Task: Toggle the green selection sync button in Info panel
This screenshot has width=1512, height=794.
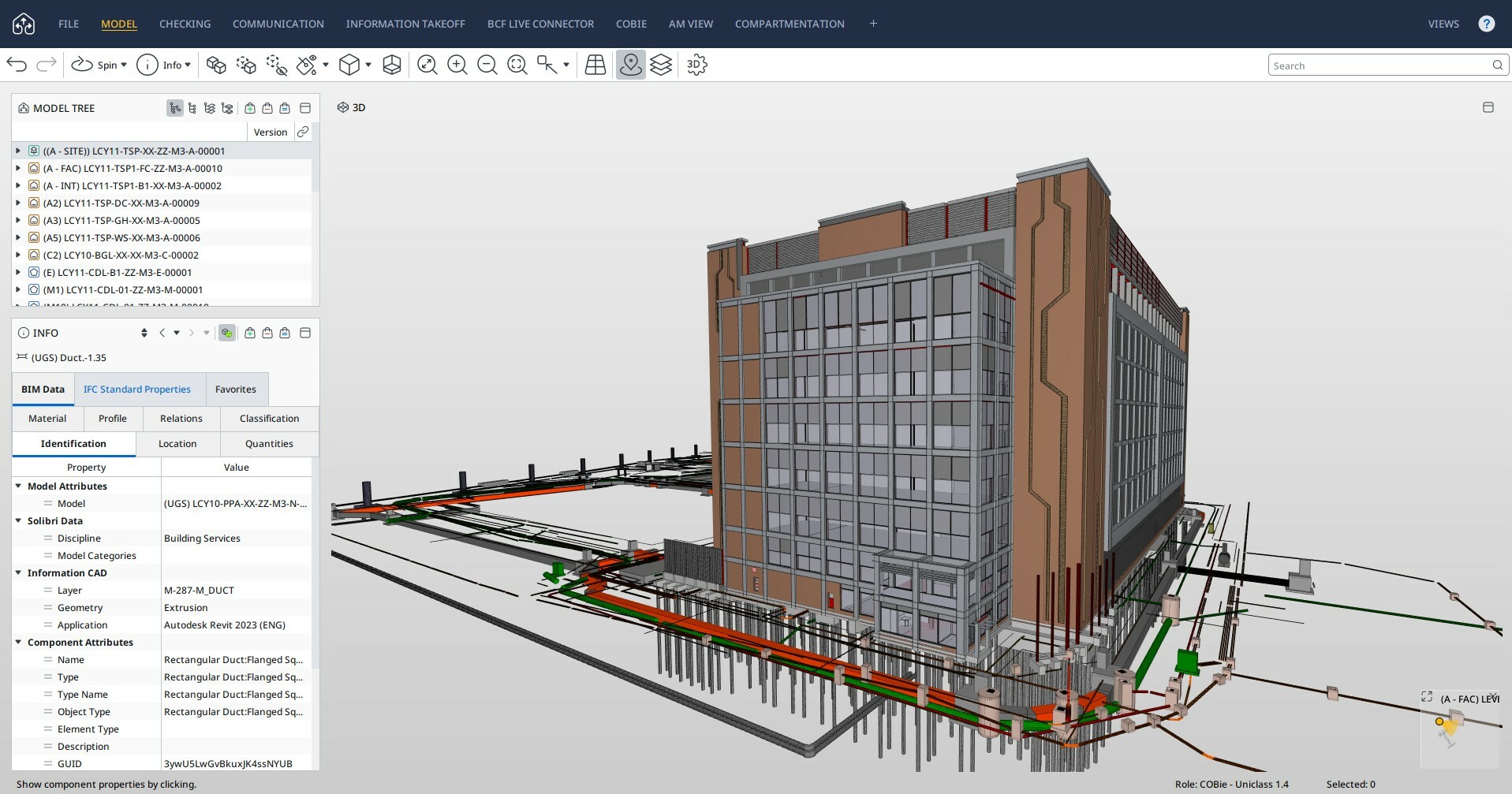Action: tap(227, 333)
